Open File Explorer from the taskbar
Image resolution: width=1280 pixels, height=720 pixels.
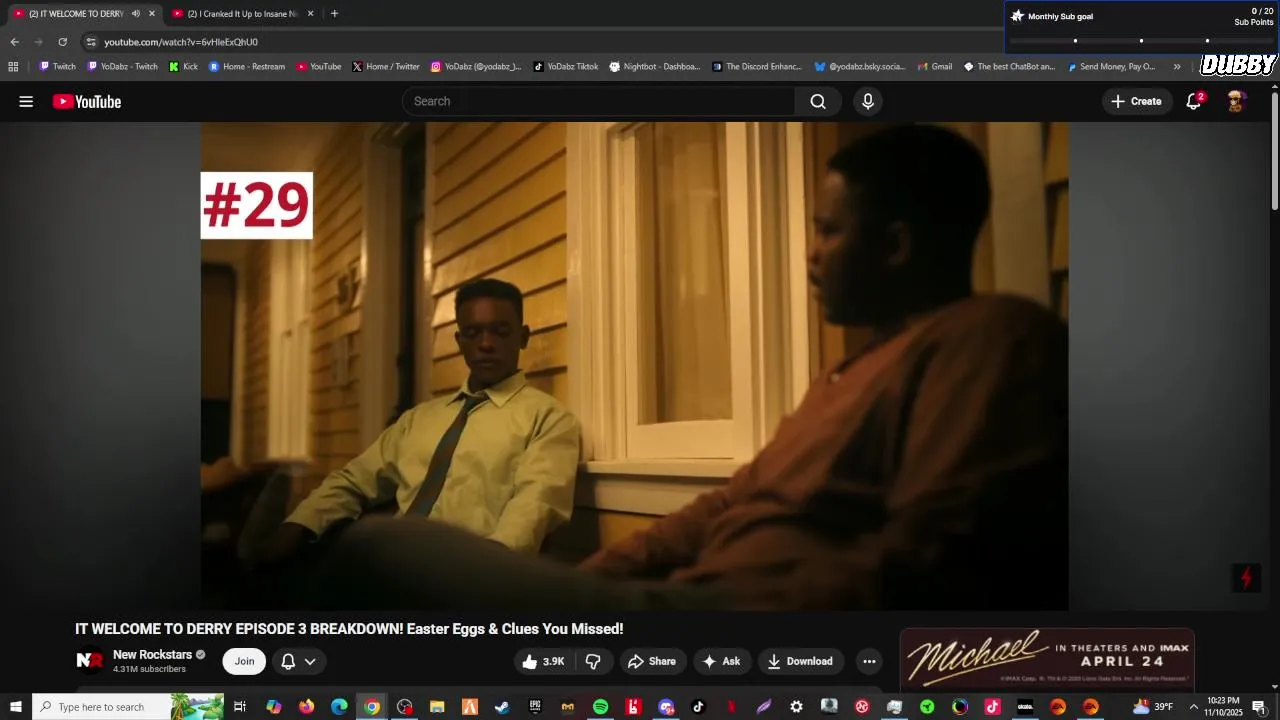(x=437, y=707)
